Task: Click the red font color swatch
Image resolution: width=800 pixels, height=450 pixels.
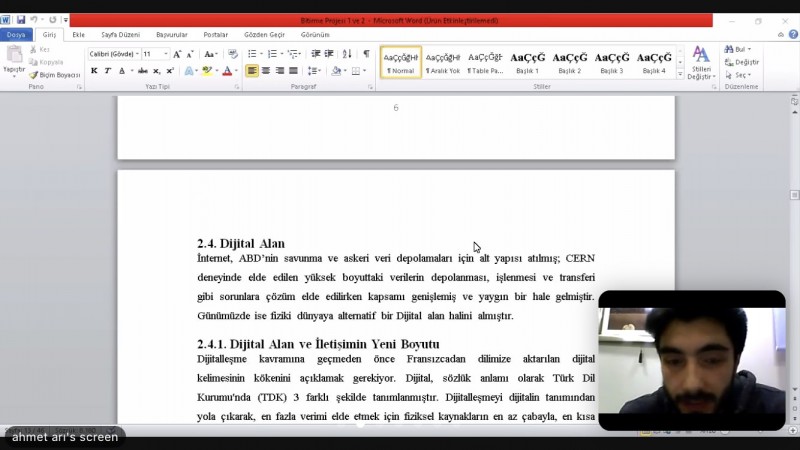Action: (227, 71)
